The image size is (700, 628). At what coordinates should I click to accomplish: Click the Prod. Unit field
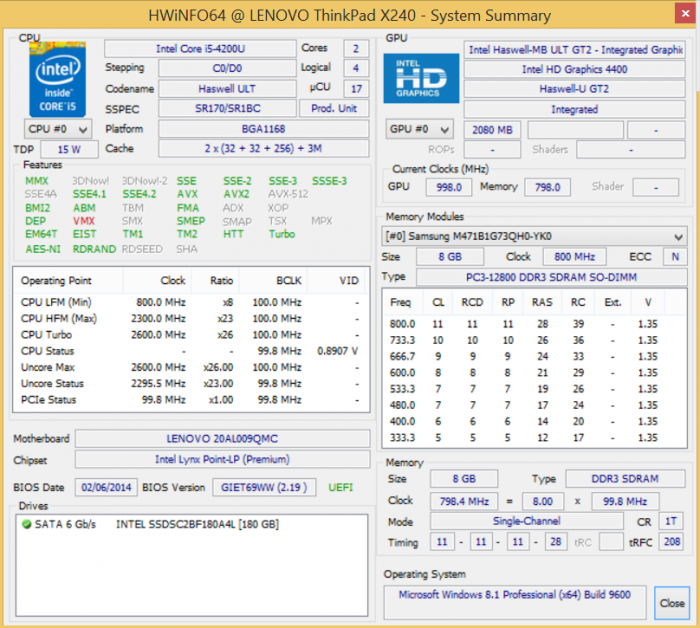(334, 108)
